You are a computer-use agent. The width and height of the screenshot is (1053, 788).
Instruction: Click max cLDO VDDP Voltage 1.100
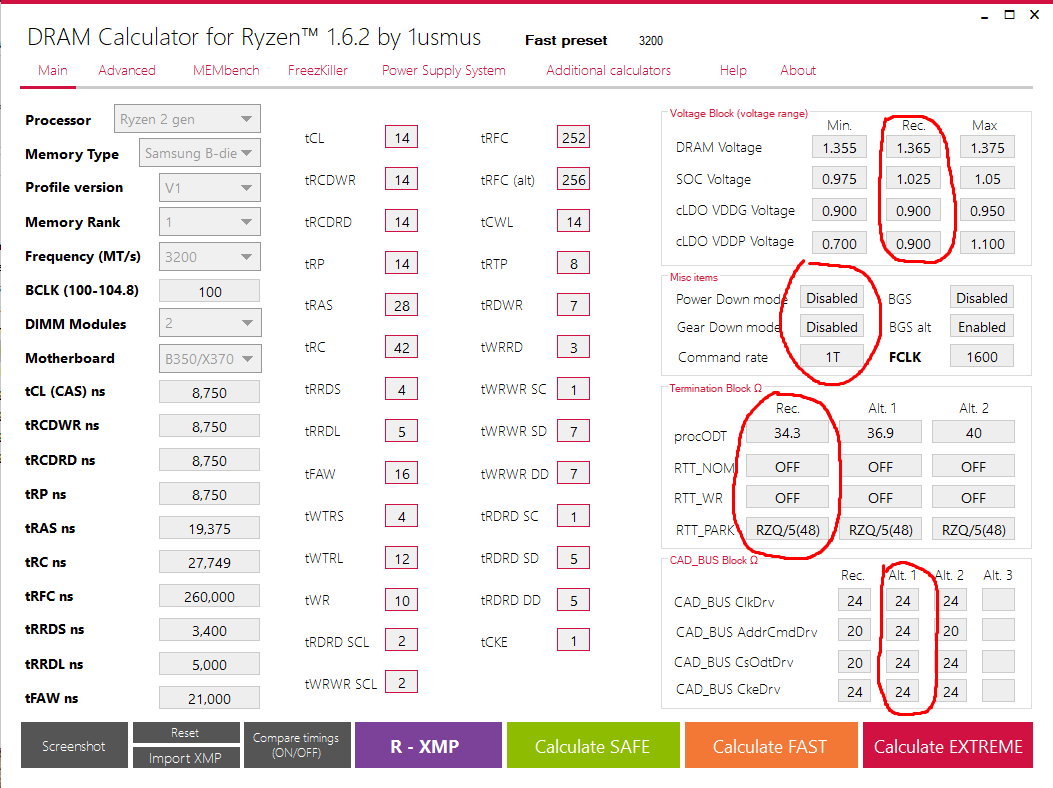point(987,244)
